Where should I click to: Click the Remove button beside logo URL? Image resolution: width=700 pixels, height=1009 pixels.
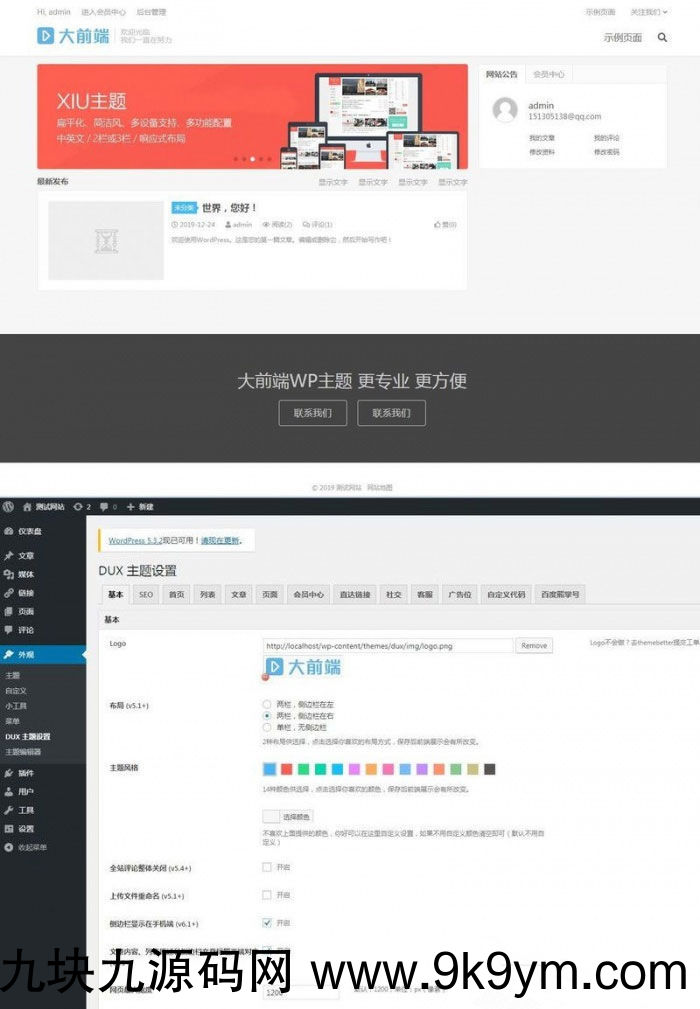point(534,646)
